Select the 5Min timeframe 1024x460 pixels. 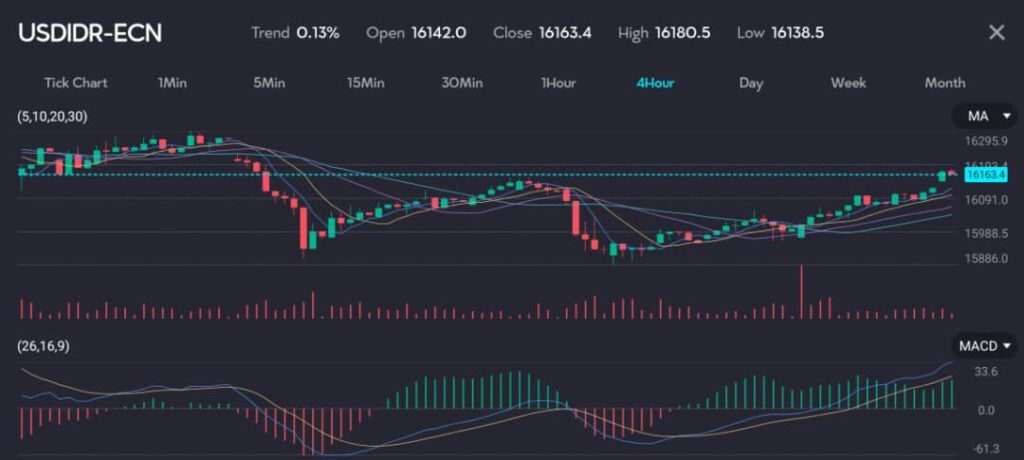(x=269, y=83)
